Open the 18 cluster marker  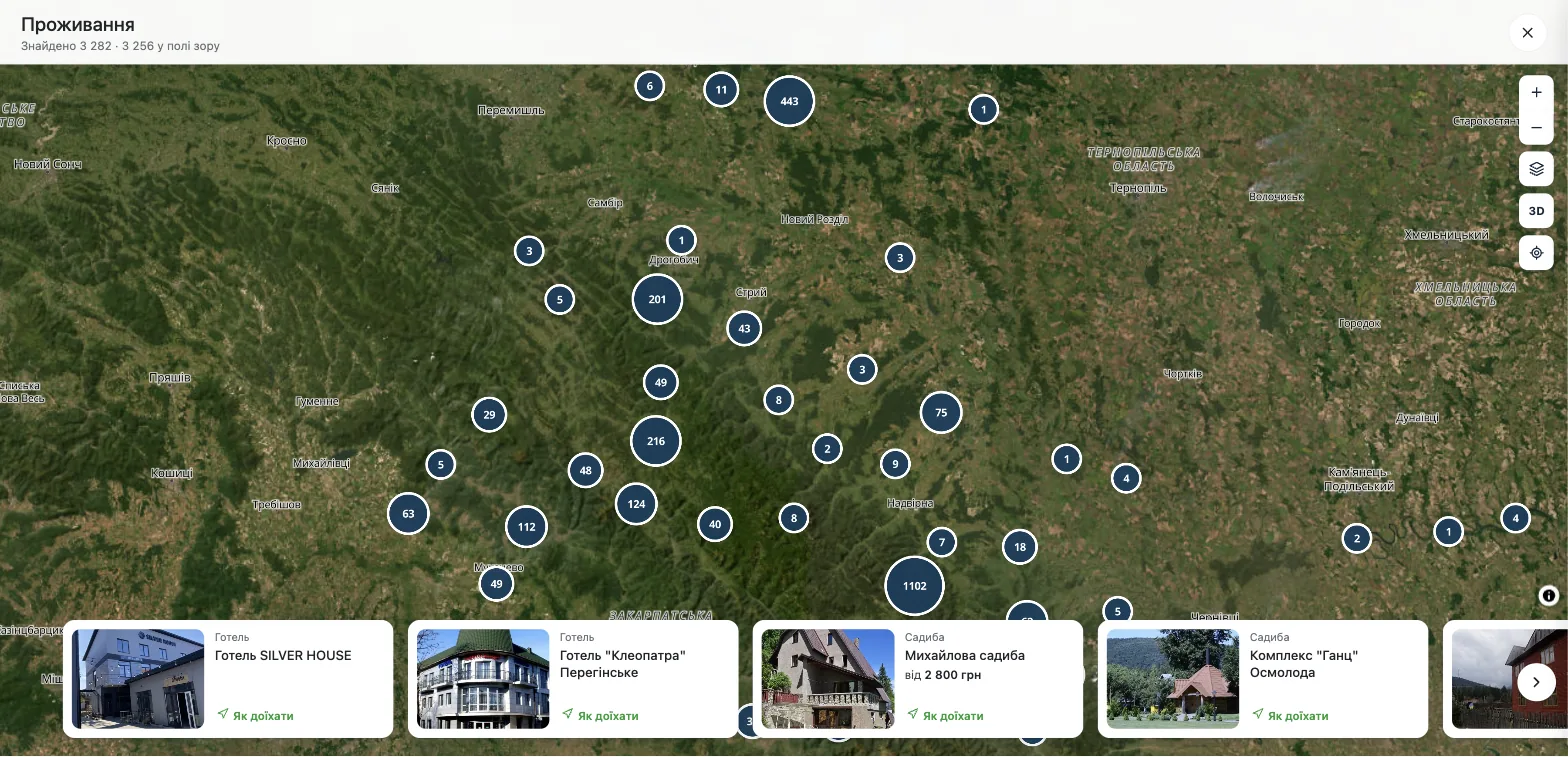point(1020,547)
